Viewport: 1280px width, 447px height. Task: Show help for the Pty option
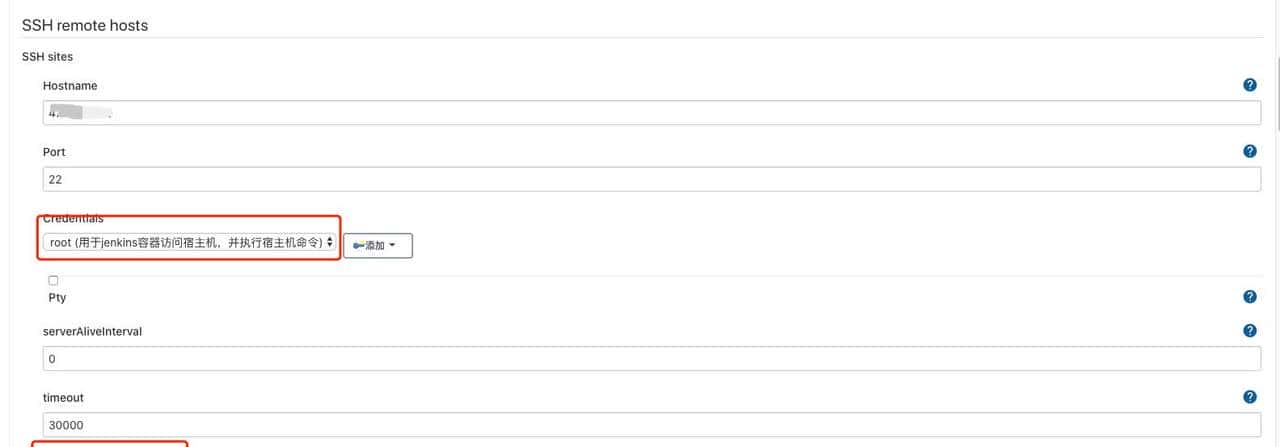tap(1249, 297)
